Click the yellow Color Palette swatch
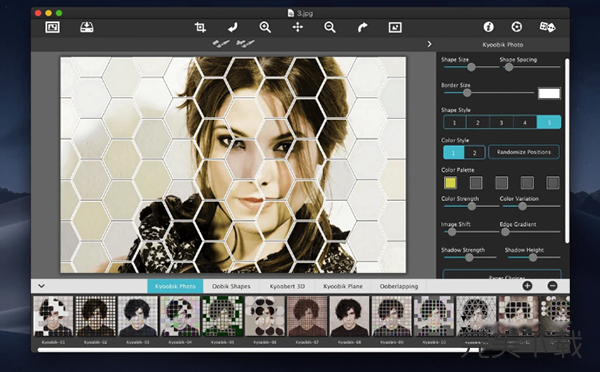The height and width of the screenshot is (372, 600). point(450,183)
